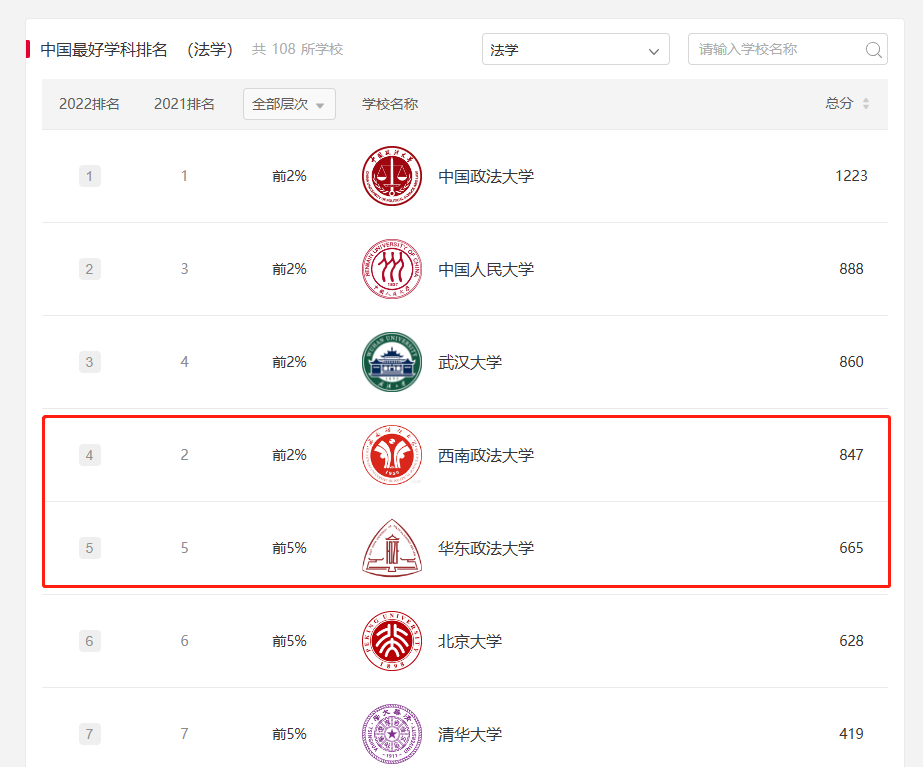The image size is (923, 767).
Task: Click the 总分 column header label
Action: click(x=839, y=104)
